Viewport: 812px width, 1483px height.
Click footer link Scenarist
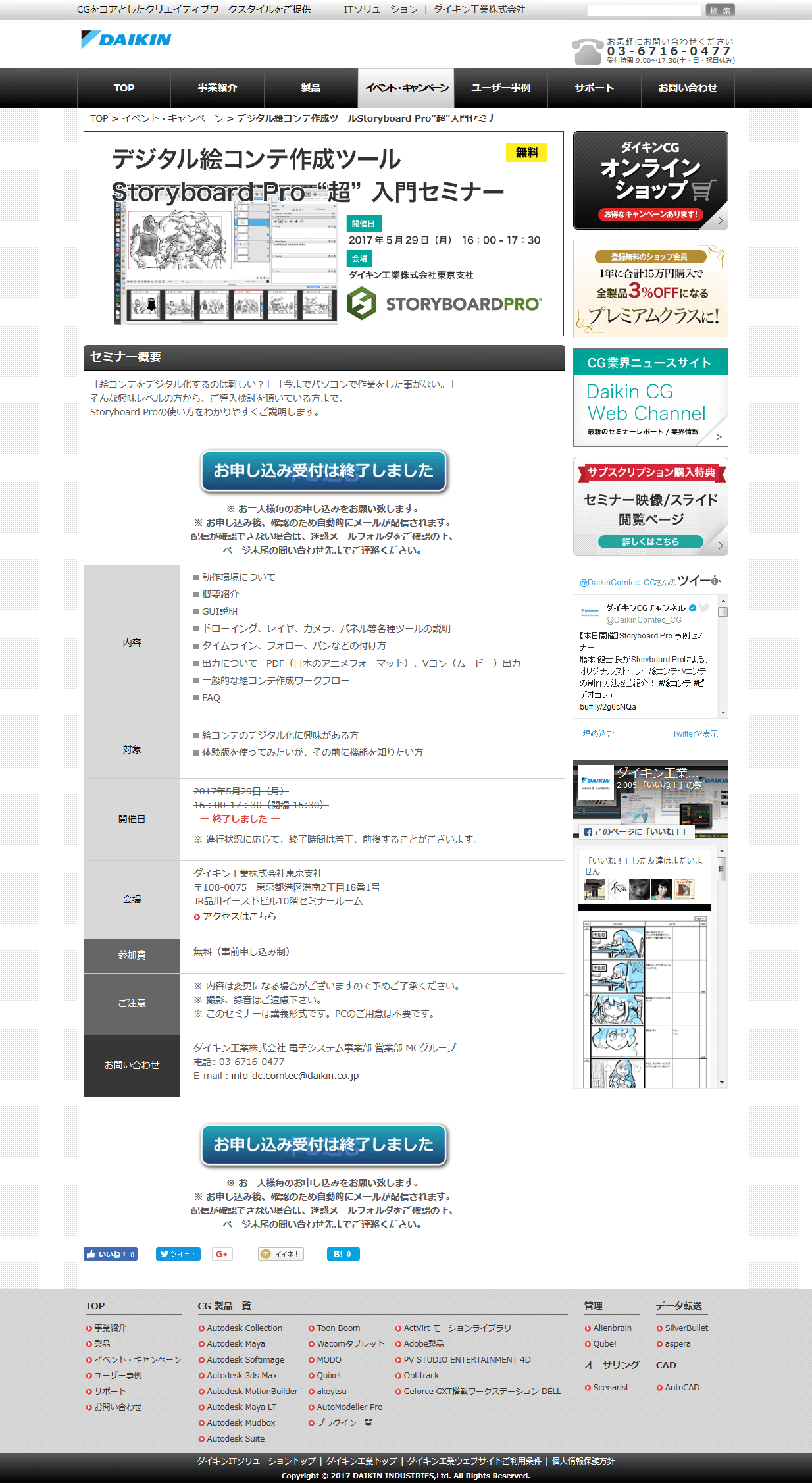coord(611,1388)
